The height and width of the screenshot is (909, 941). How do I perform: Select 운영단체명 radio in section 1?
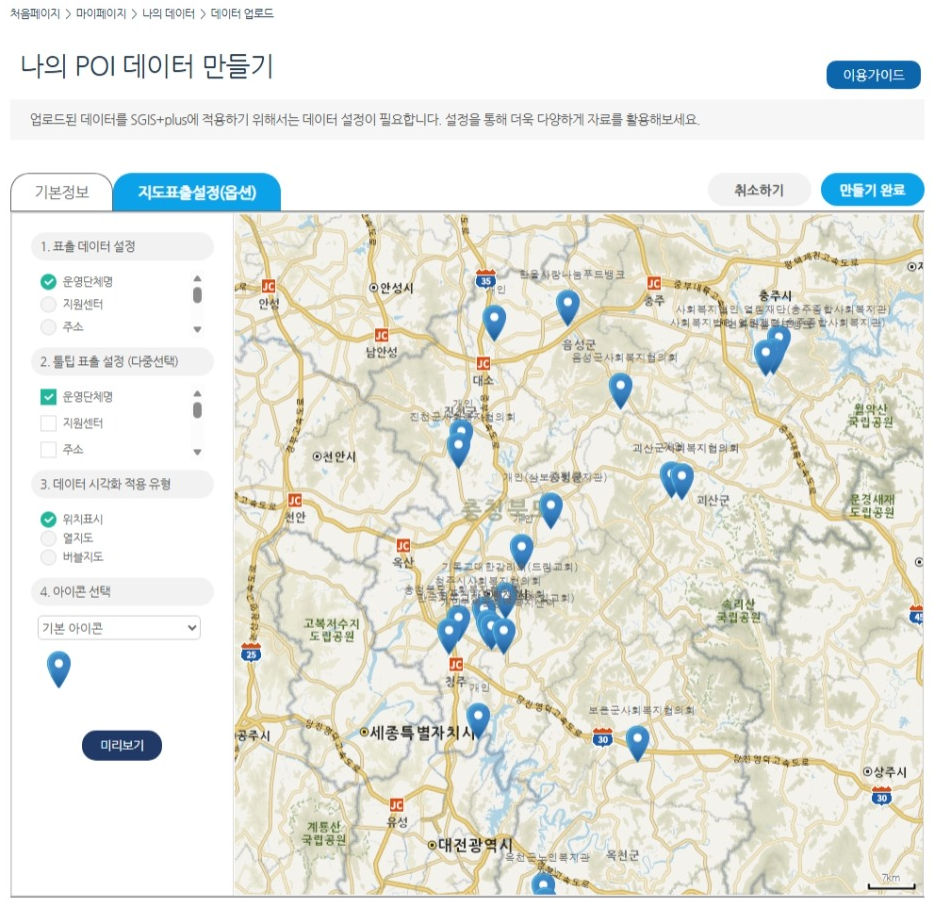click(x=49, y=281)
